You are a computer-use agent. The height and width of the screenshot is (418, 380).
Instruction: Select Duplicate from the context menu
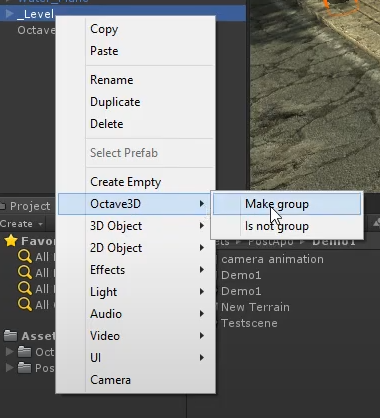136,102
